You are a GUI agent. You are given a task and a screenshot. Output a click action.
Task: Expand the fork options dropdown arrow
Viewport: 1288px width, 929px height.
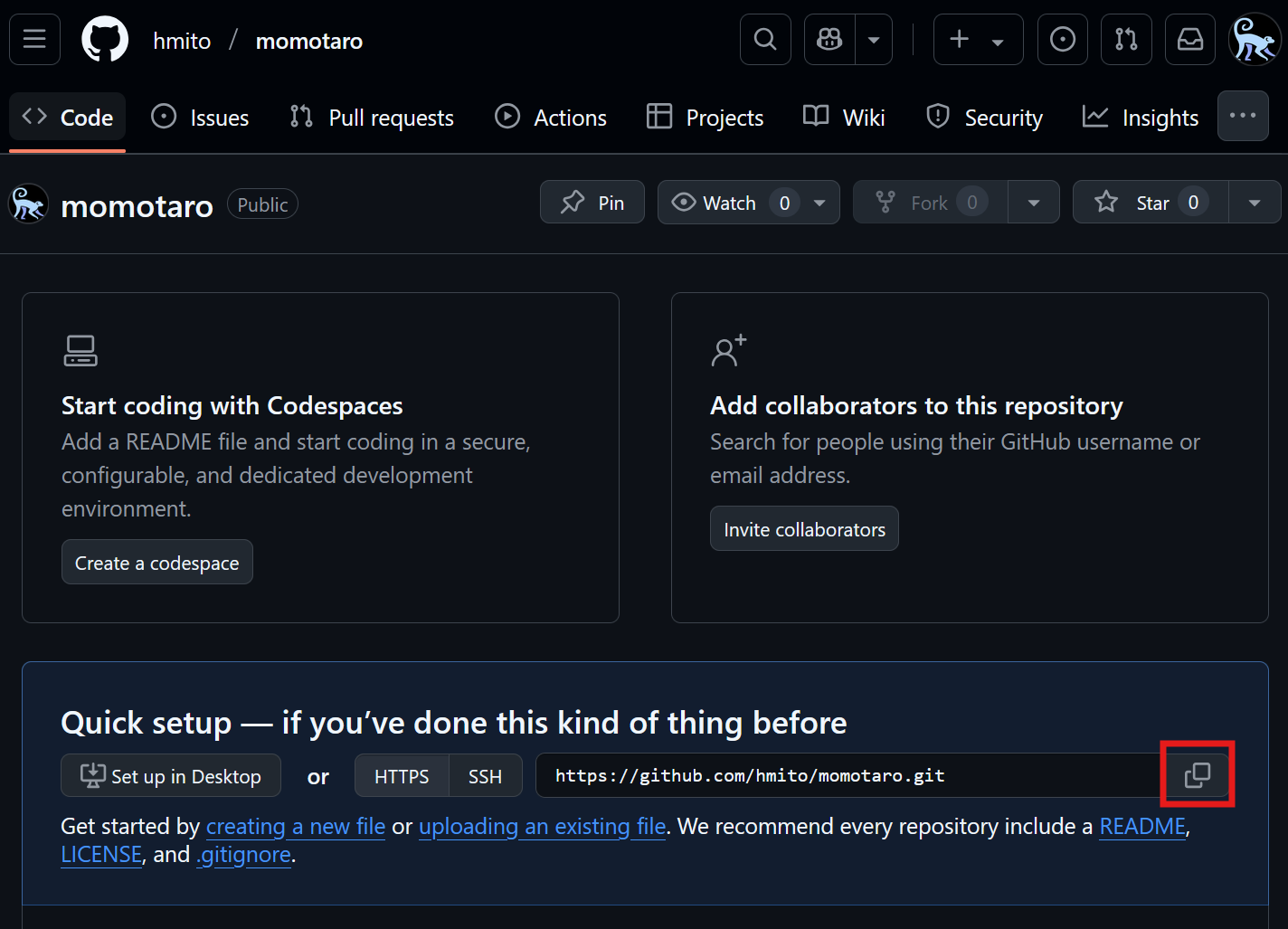(x=1034, y=202)
